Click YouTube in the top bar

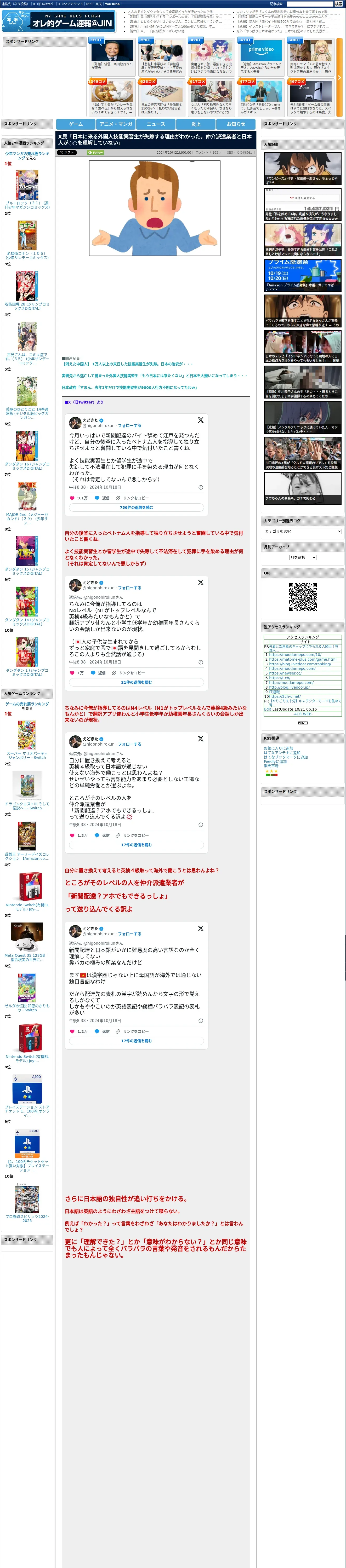(x=112, y=4)
